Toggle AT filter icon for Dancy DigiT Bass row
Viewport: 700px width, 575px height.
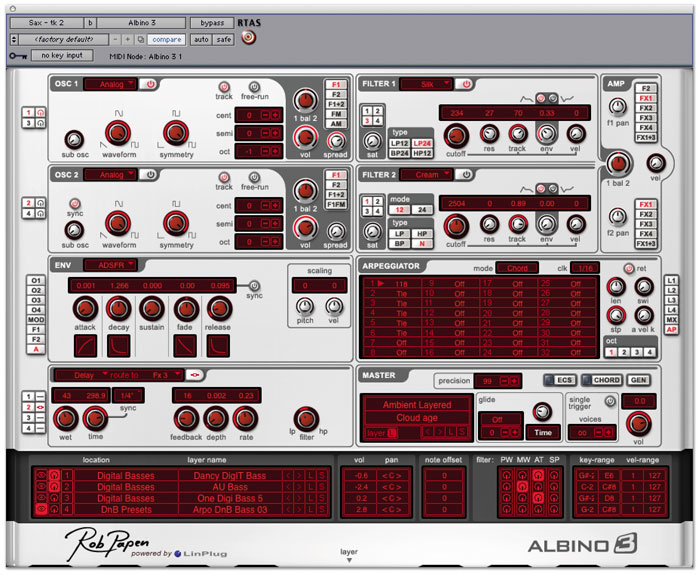pos(538,475)
